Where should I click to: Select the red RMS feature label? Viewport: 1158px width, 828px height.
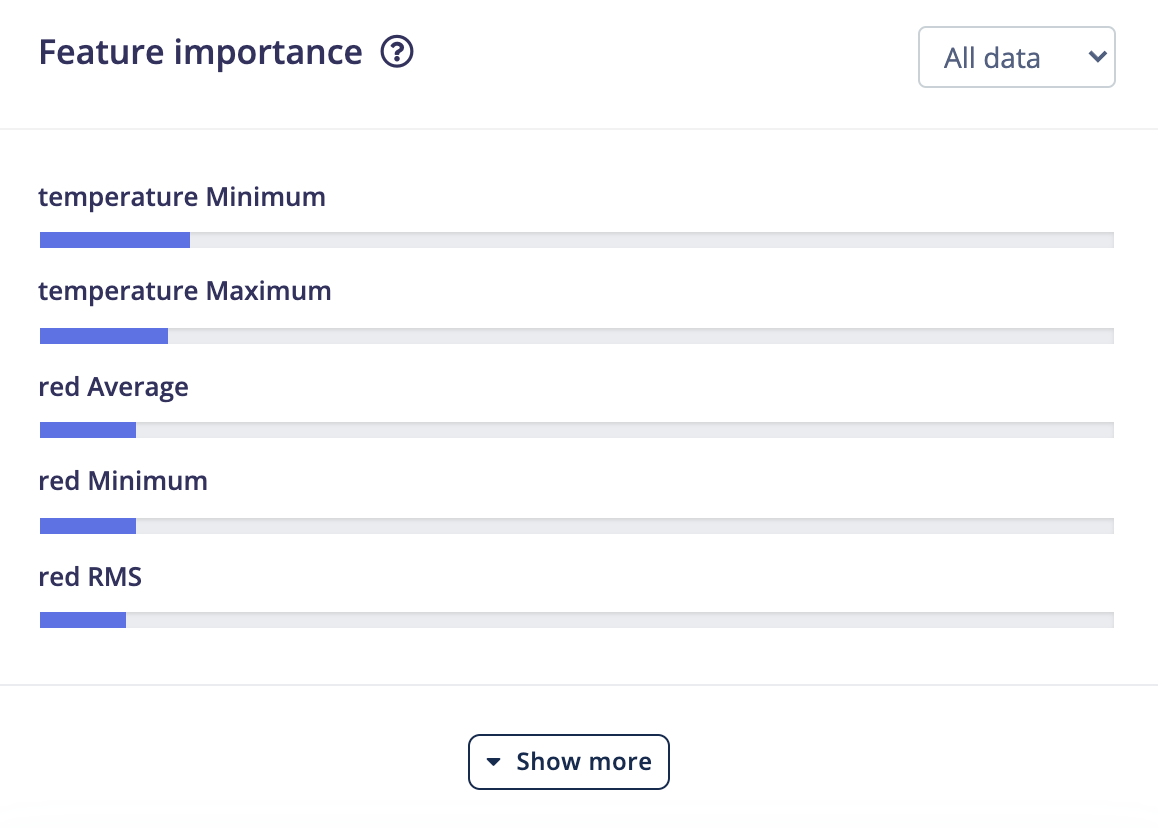tap(90, 577)
